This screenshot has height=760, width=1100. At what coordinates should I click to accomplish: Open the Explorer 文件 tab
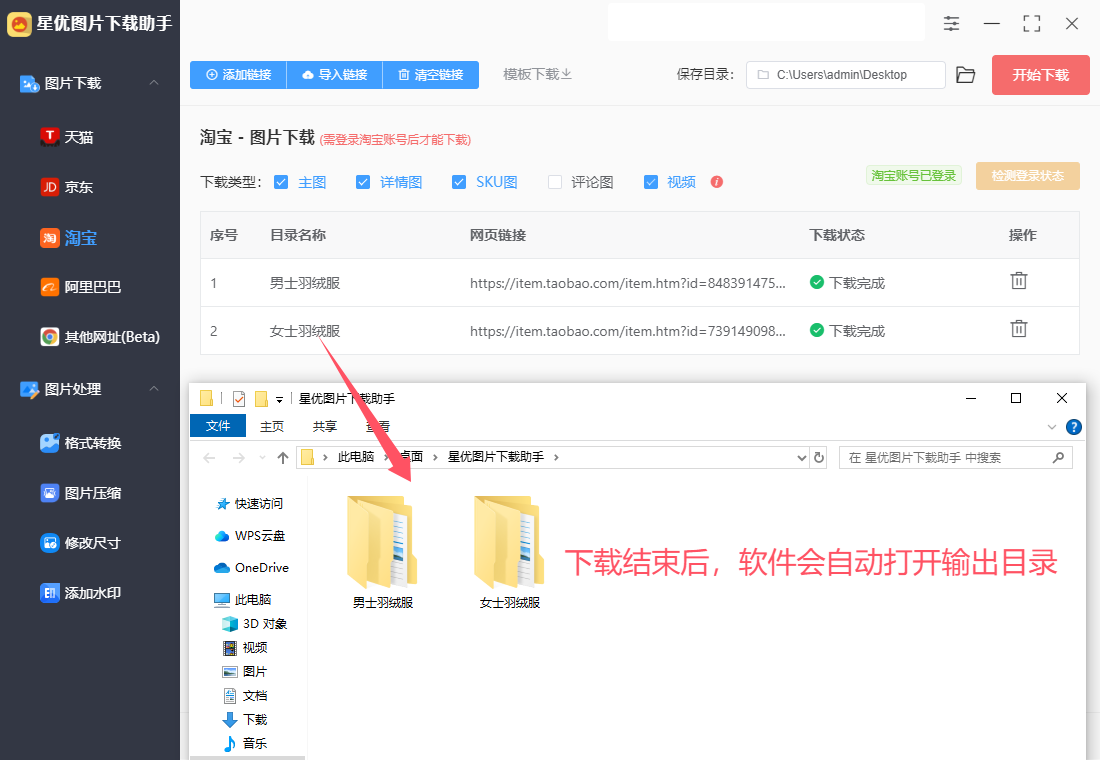click(218, 426)
